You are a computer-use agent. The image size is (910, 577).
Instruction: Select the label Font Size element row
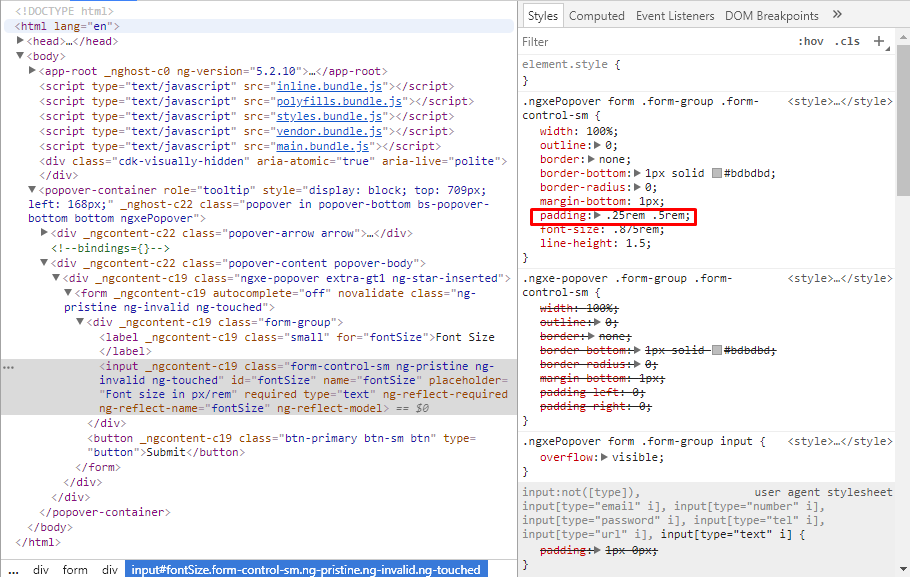297,344
